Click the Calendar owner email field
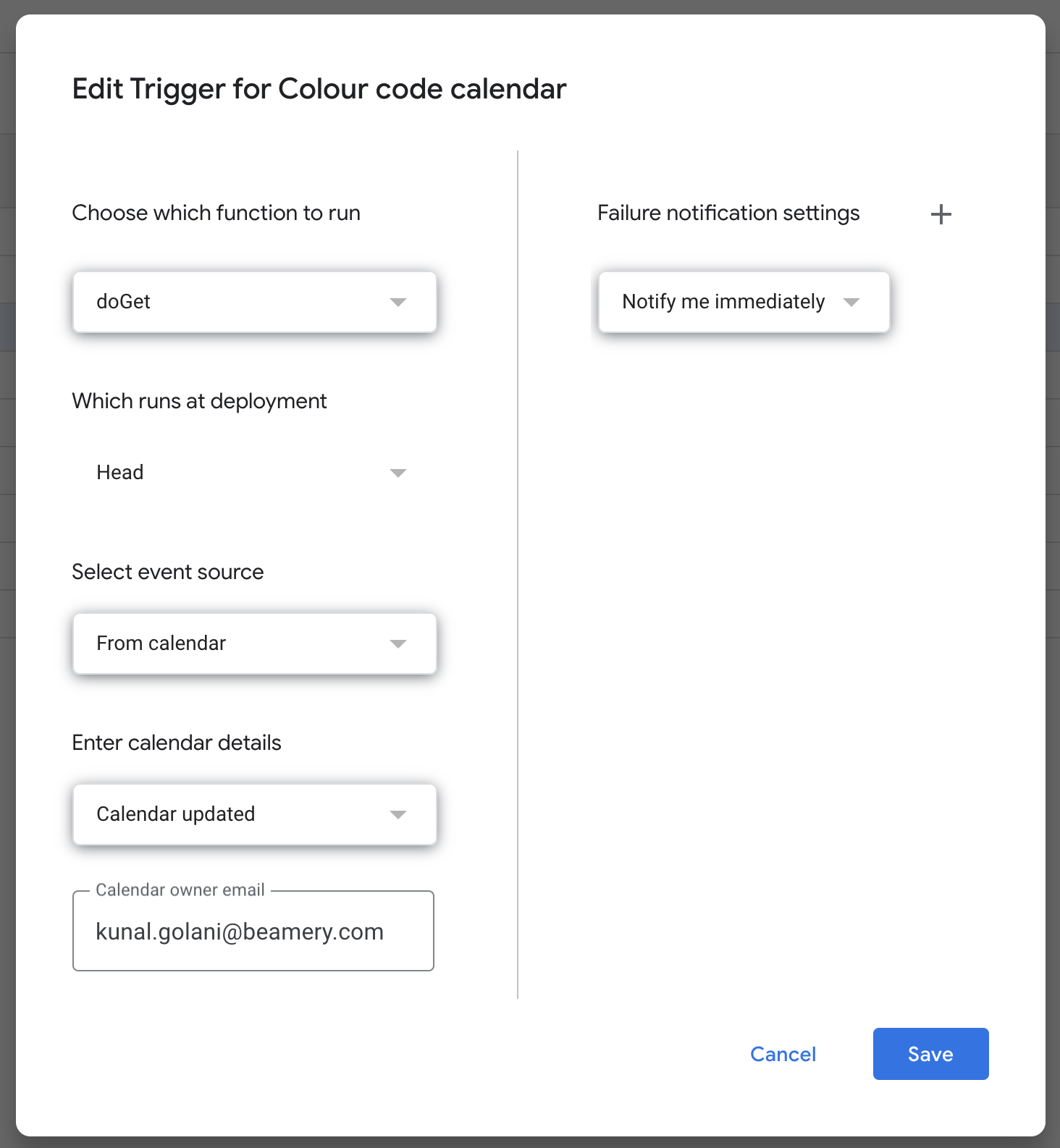Viewport: 1060px width, 1148px height. click(253, 932)
